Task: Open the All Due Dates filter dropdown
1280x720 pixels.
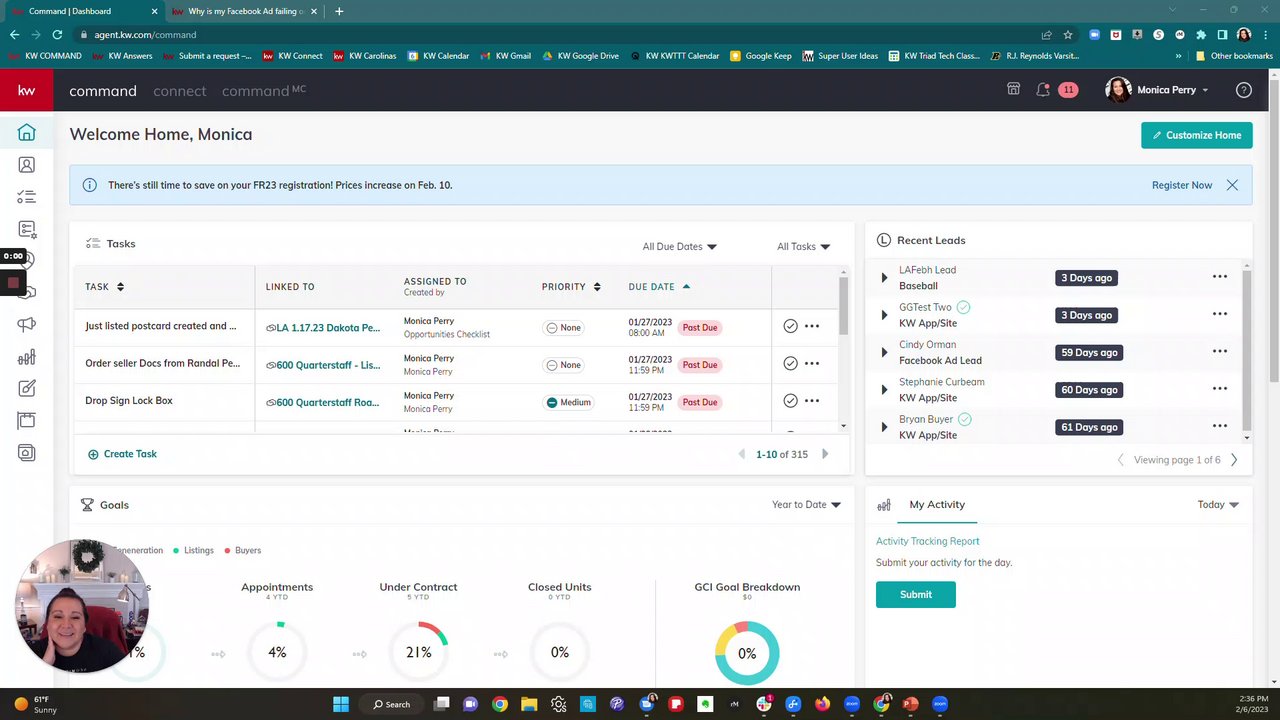Action: coord(680,247)
